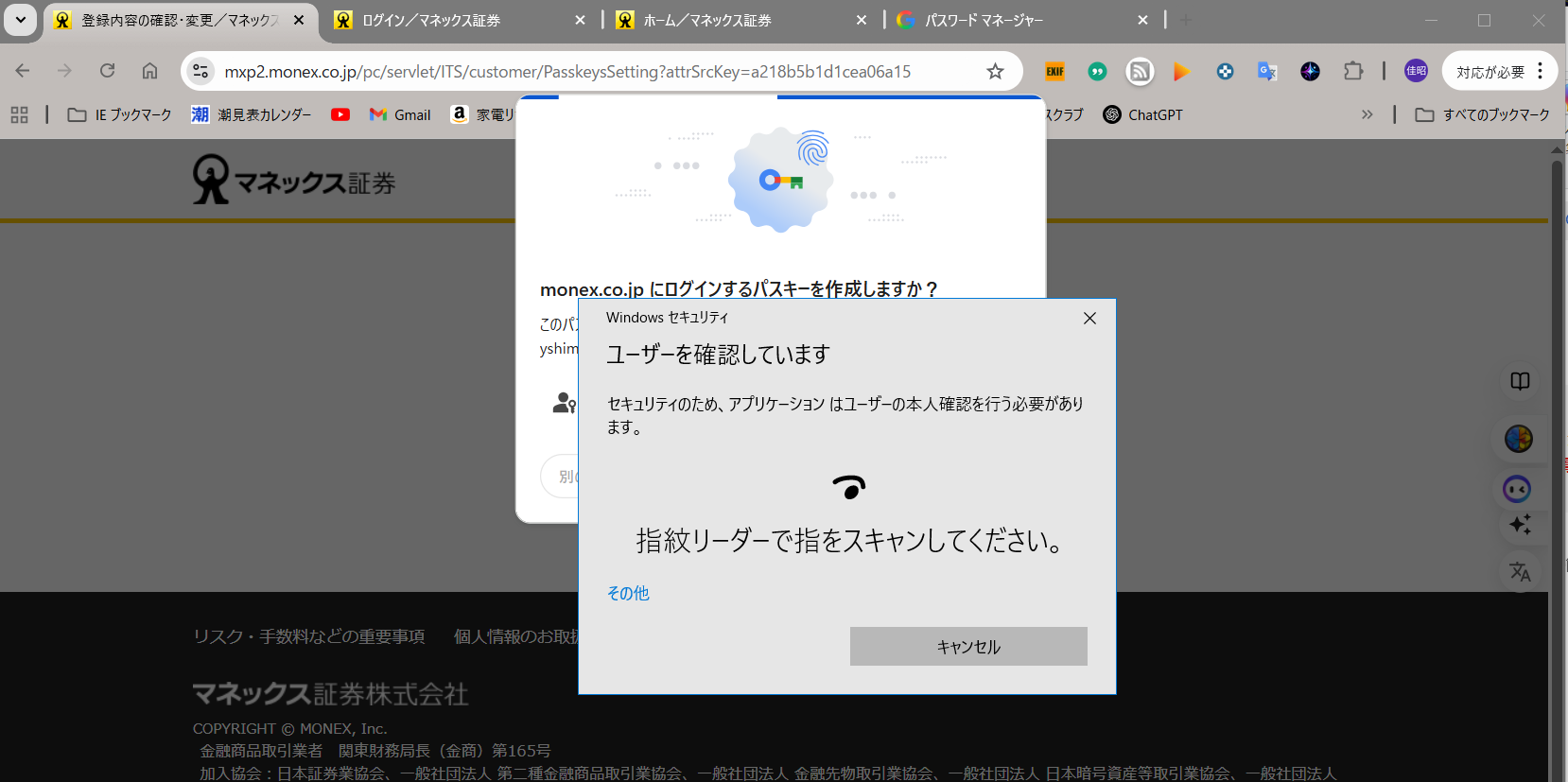Expand the tab search dropdown arrow
The height and width of the screenshot is (782, 1568).
click(x=20, y=20)
